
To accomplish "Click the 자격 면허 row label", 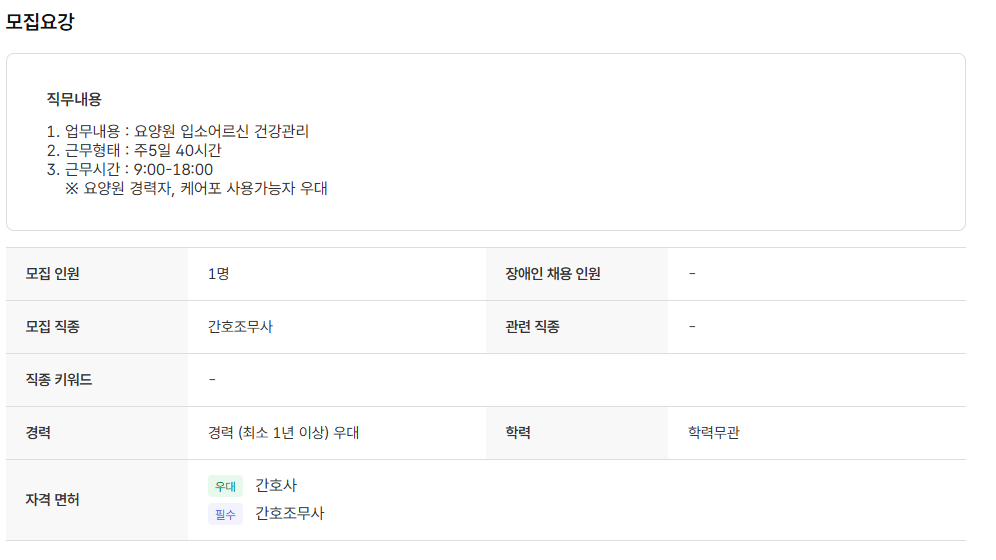I will (x=53, y=499).
